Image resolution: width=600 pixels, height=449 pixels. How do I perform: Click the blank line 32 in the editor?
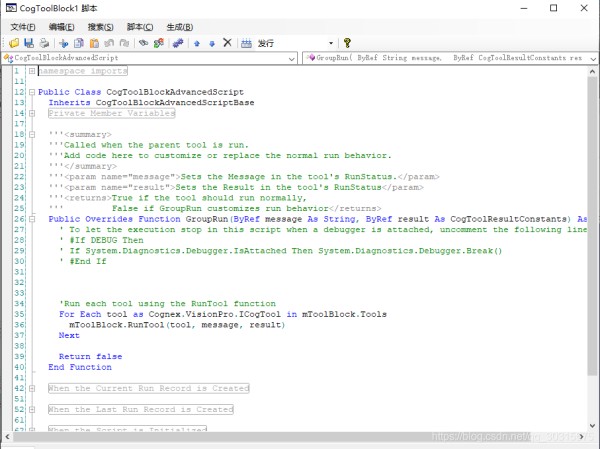click(x=306, y=282)
